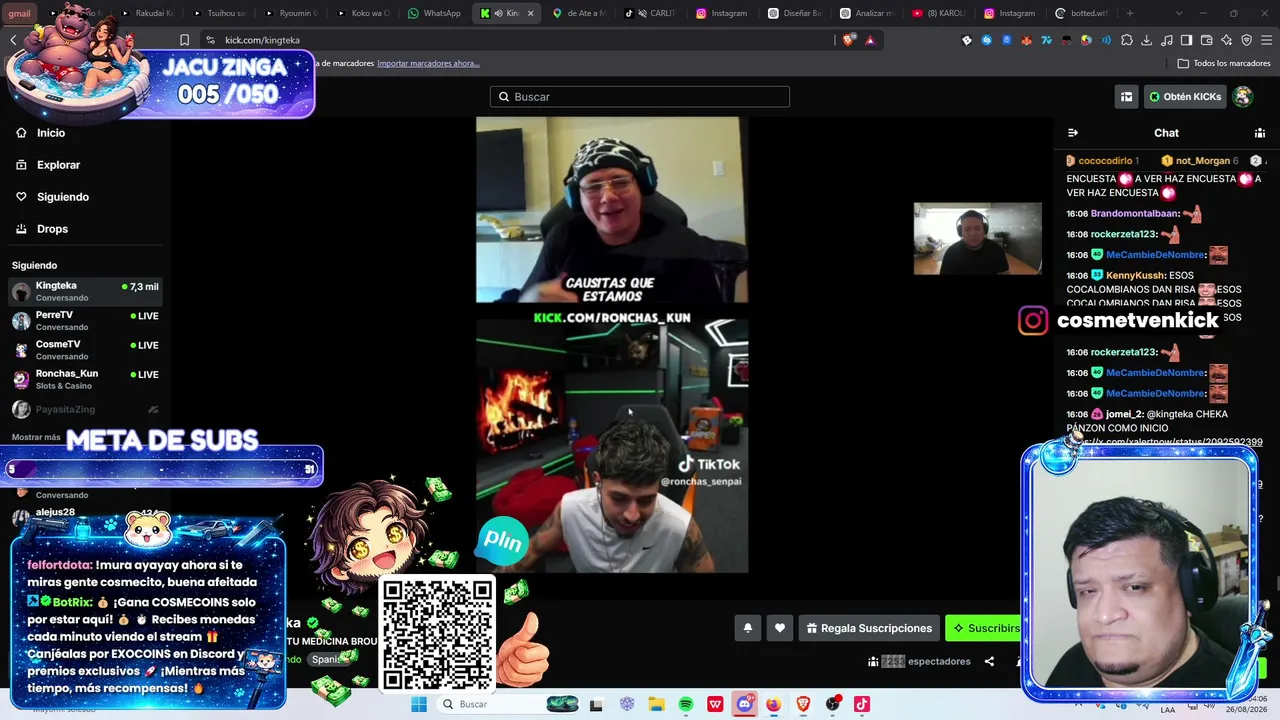Open the browser hamburger menu

tap(1266, 40)
